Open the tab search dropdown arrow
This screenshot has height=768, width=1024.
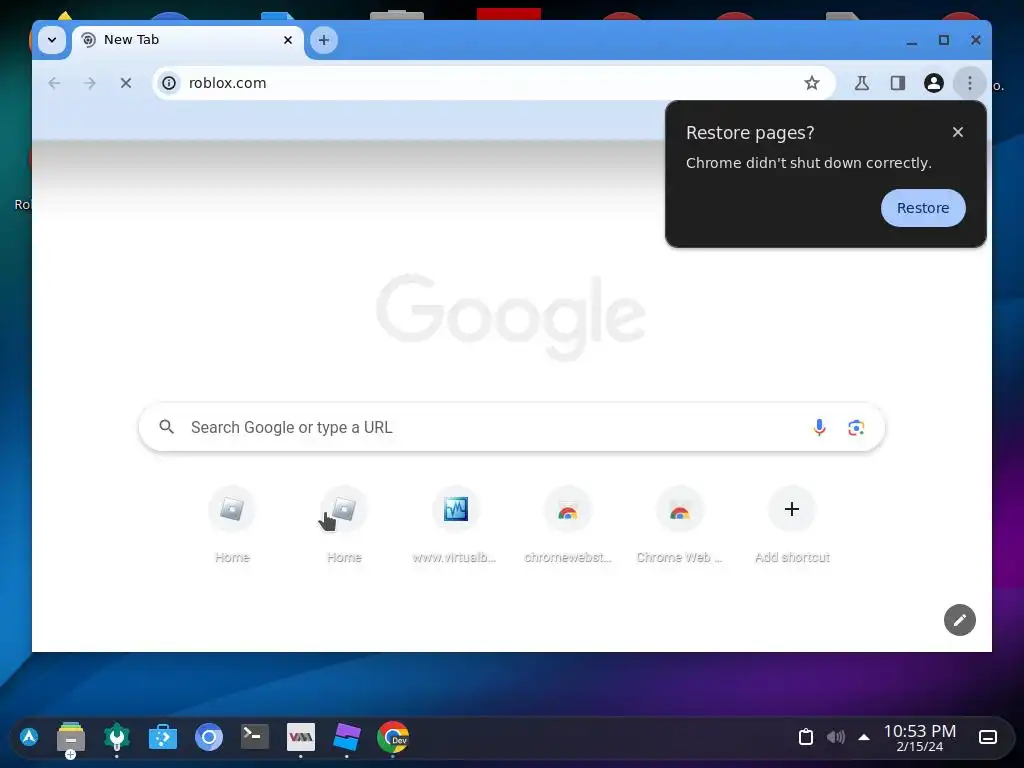[52, 40]
